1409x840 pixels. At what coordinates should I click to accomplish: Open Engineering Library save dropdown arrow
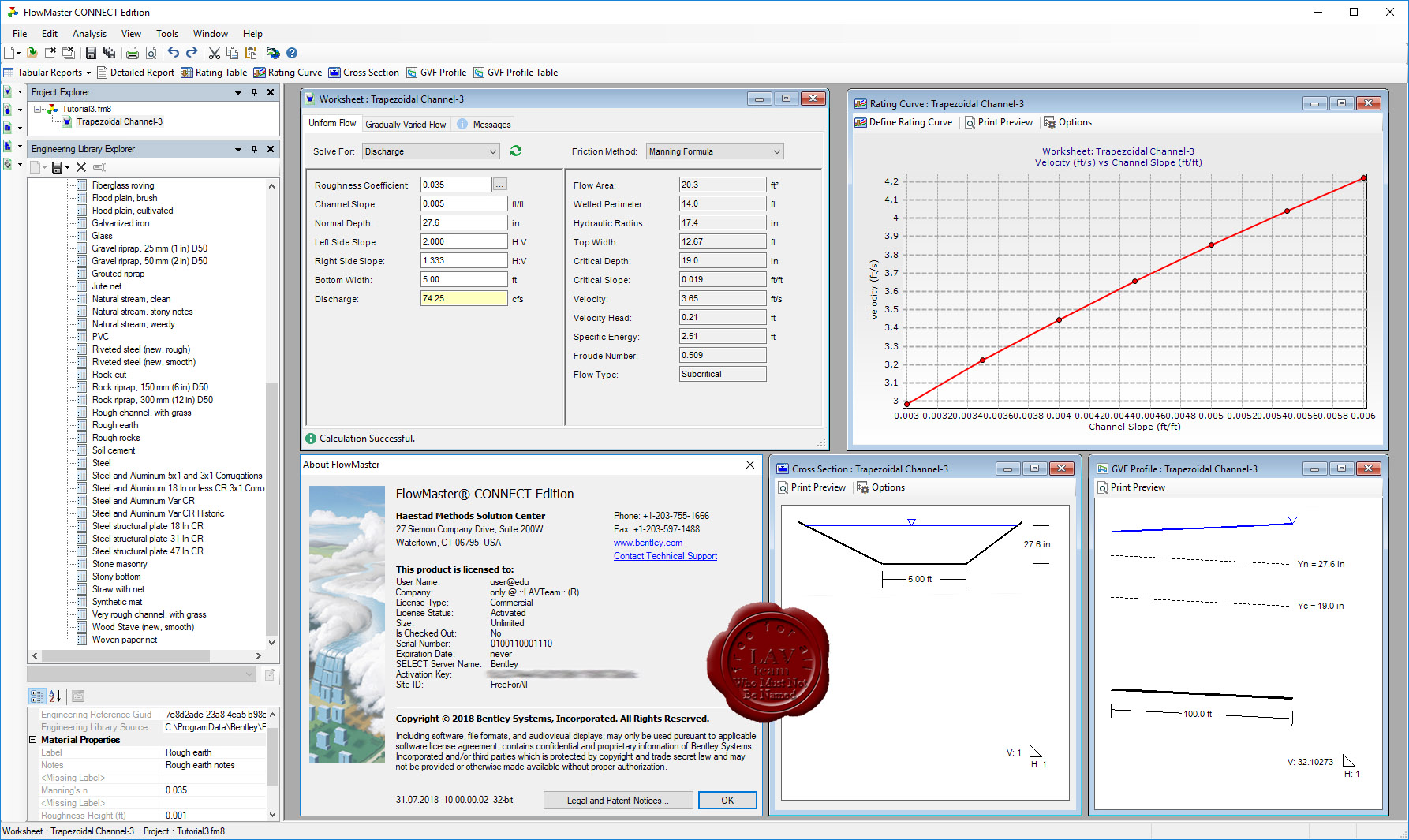click(67, 167)
